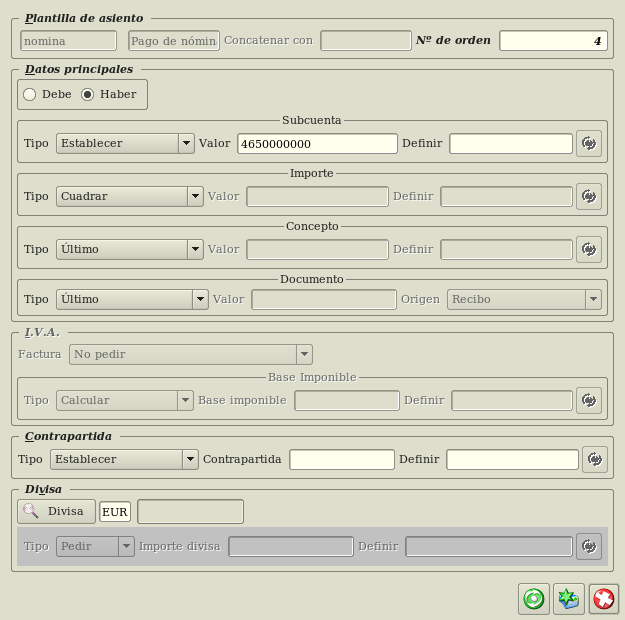Screen dimensions: 625x620
Task: Click the Importe divisa input field
Action: [x=291, y=546]
